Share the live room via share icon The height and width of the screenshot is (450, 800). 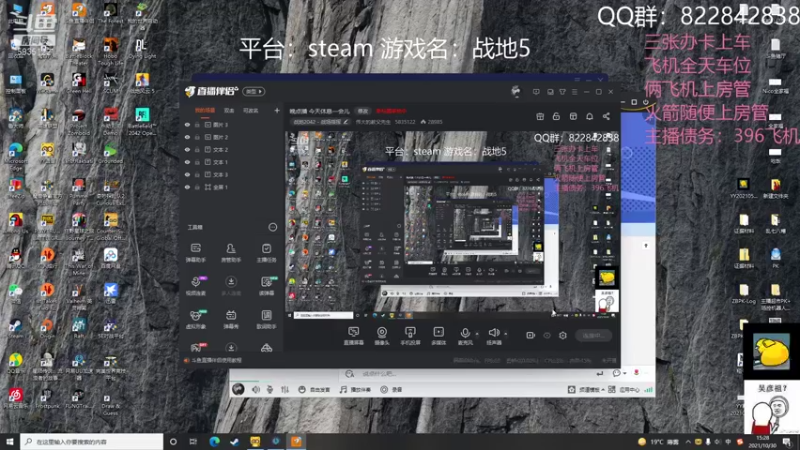pyautogui.click(x=606, y=116)
